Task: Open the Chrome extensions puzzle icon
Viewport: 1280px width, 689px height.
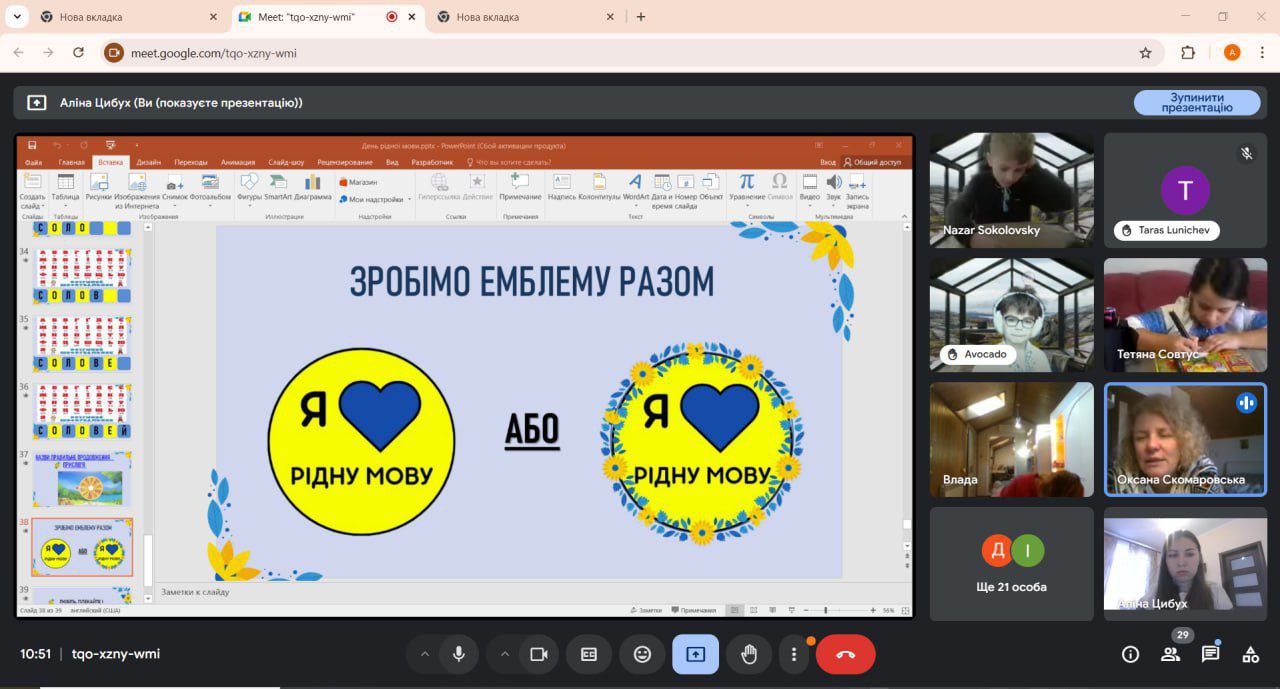Action: [1188, 53]
